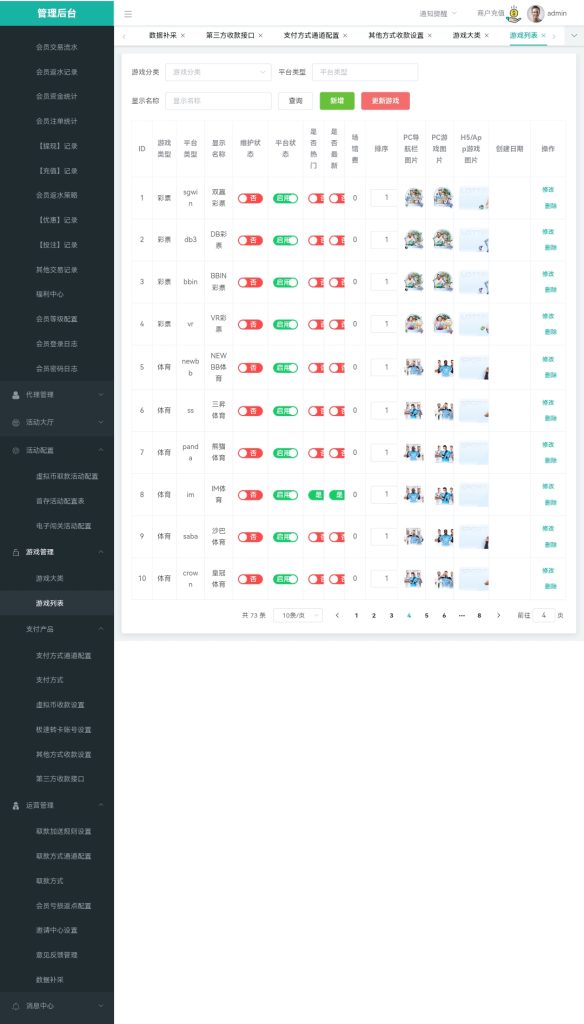
Task: Go to page 8 in pagination
Action: point(479,616)
